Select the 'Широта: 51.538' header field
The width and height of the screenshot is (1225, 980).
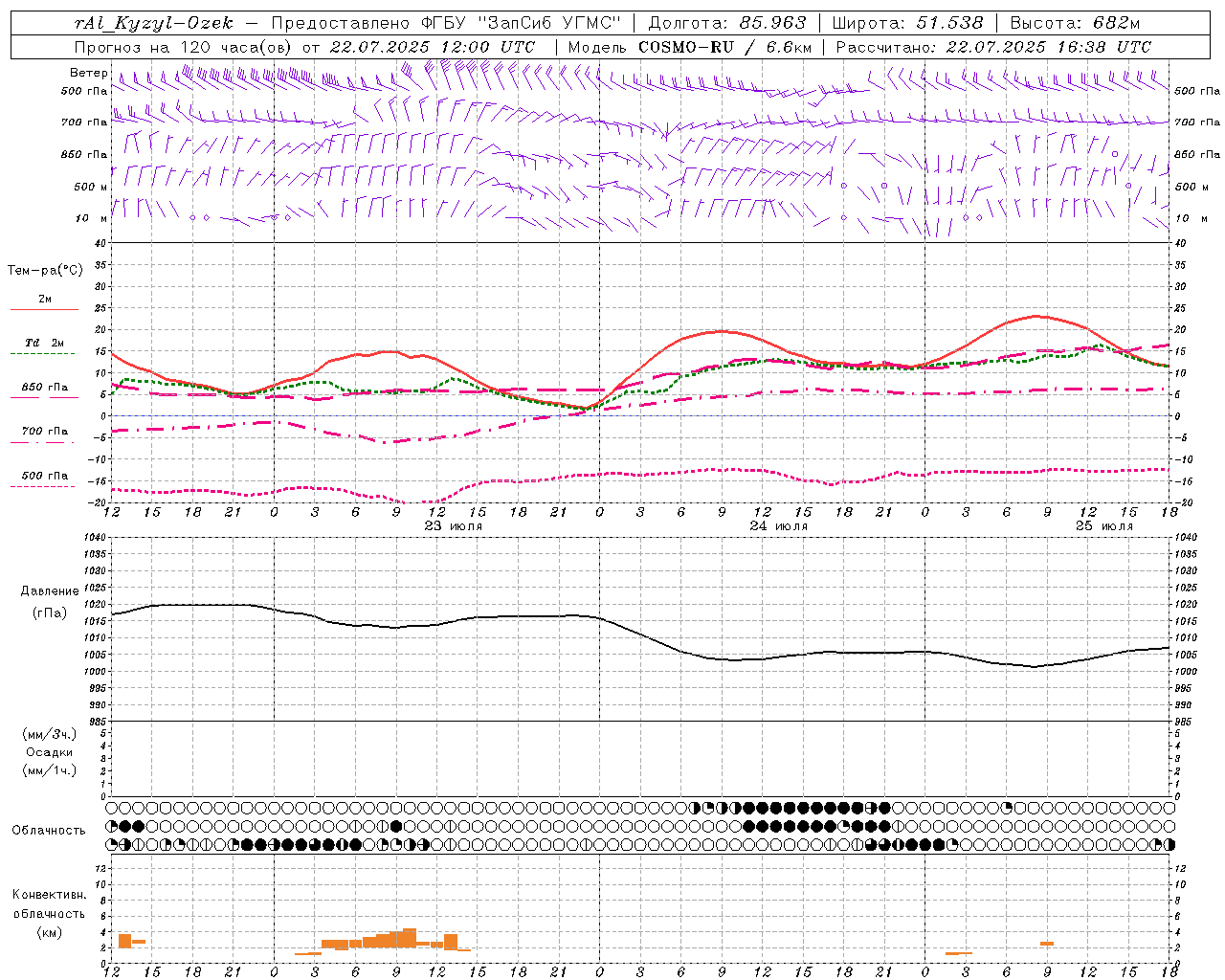(x=907, y=23)
